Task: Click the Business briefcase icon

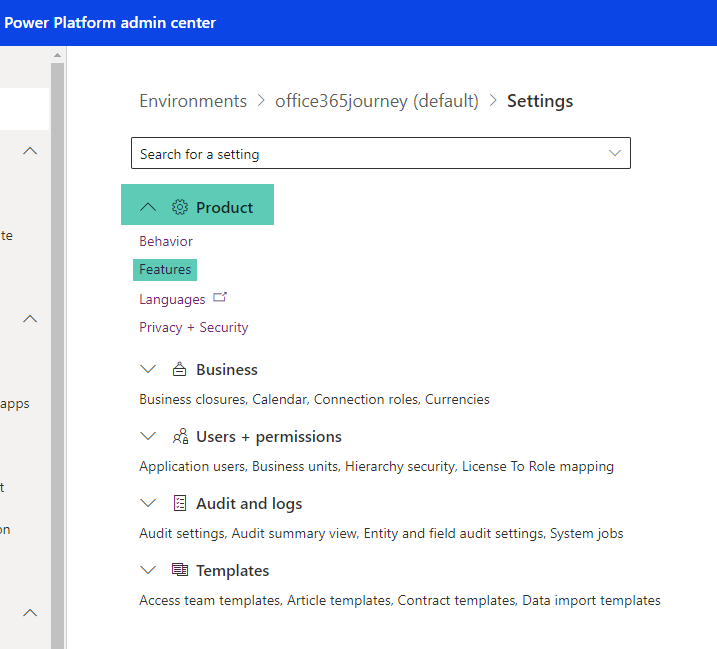Action: click(x=179, y=369)
